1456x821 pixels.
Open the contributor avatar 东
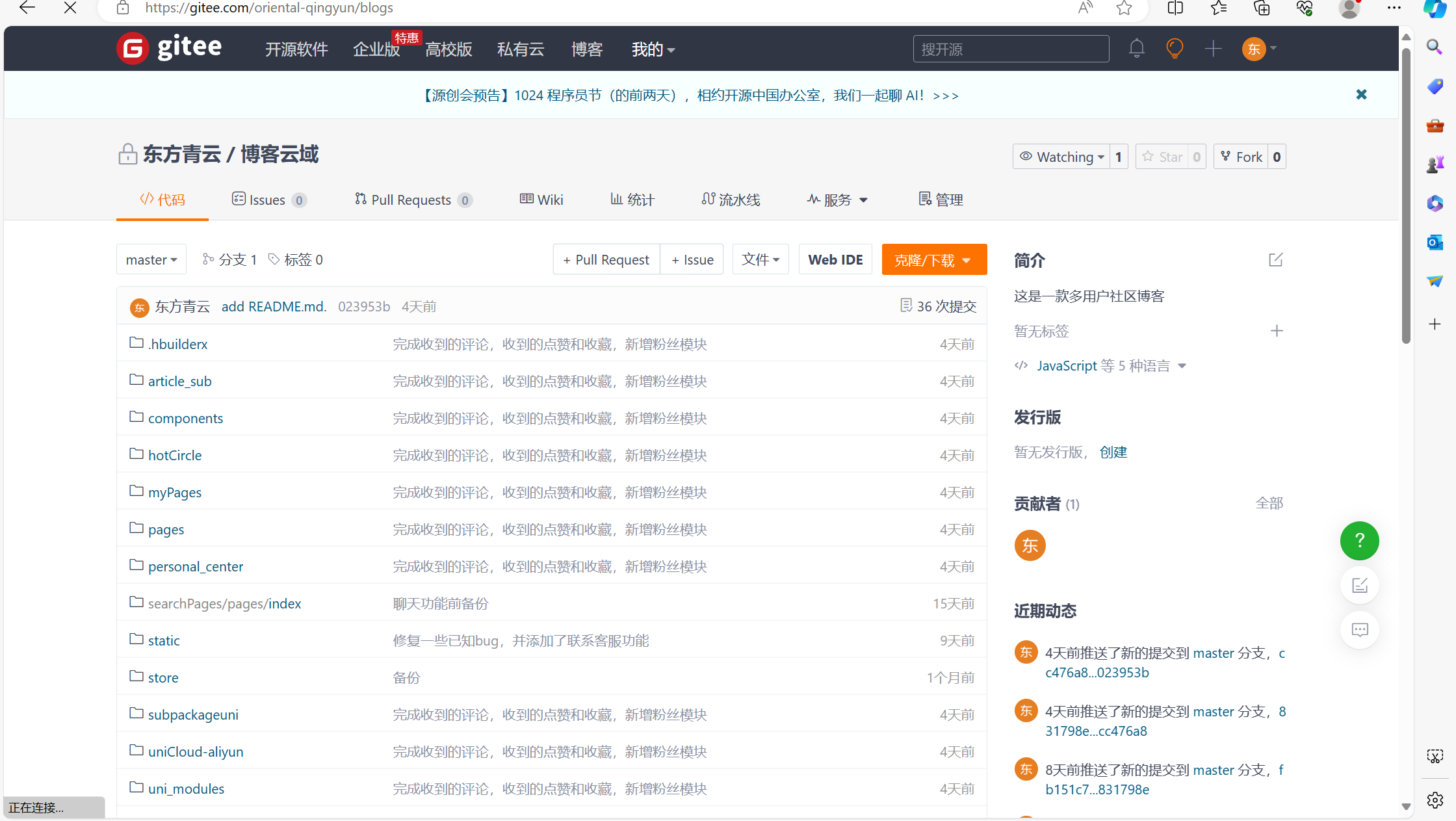(x=1030, y=545)
